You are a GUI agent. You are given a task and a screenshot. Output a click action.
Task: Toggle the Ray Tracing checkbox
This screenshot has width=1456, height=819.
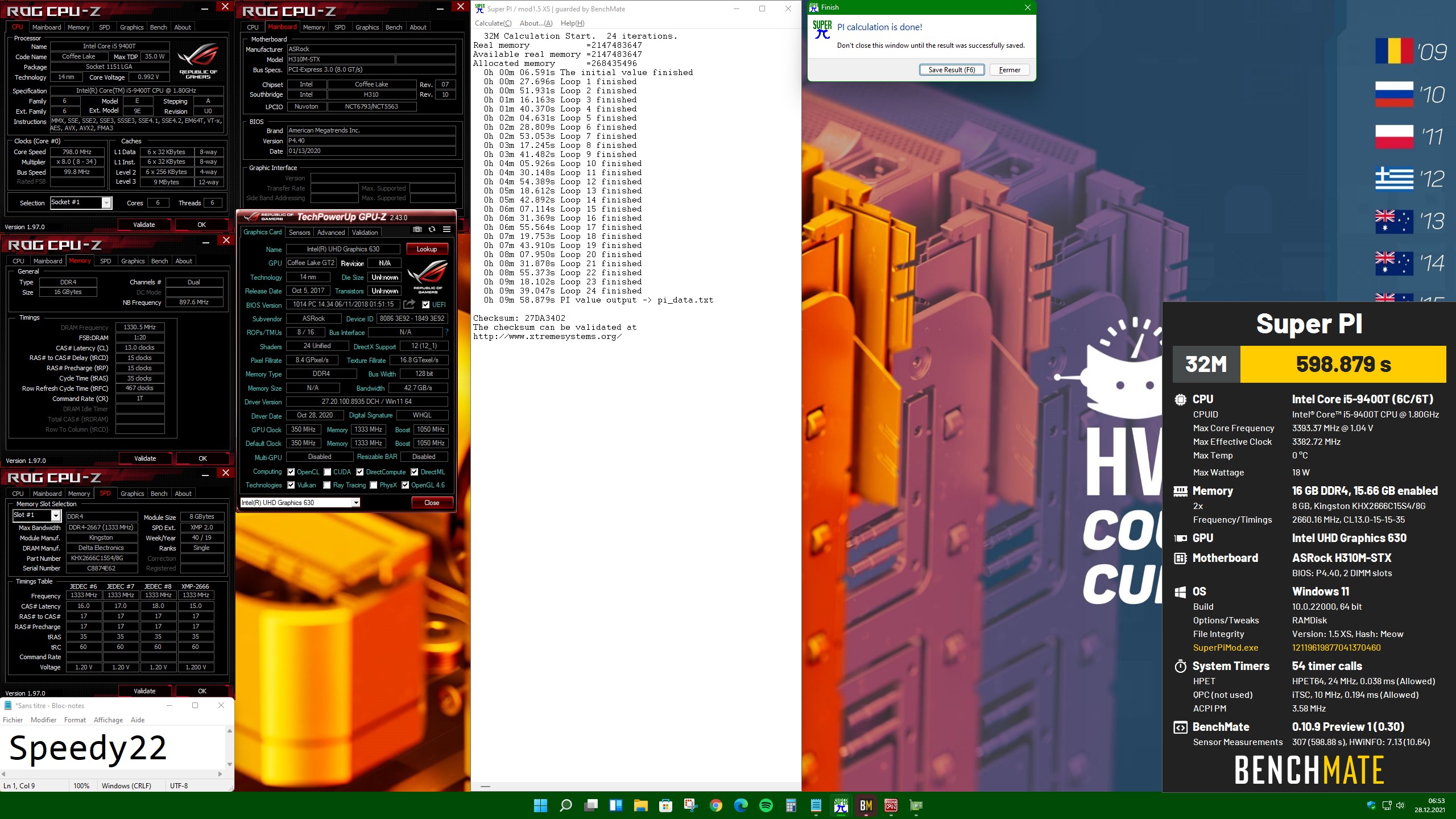pos(327,485)
